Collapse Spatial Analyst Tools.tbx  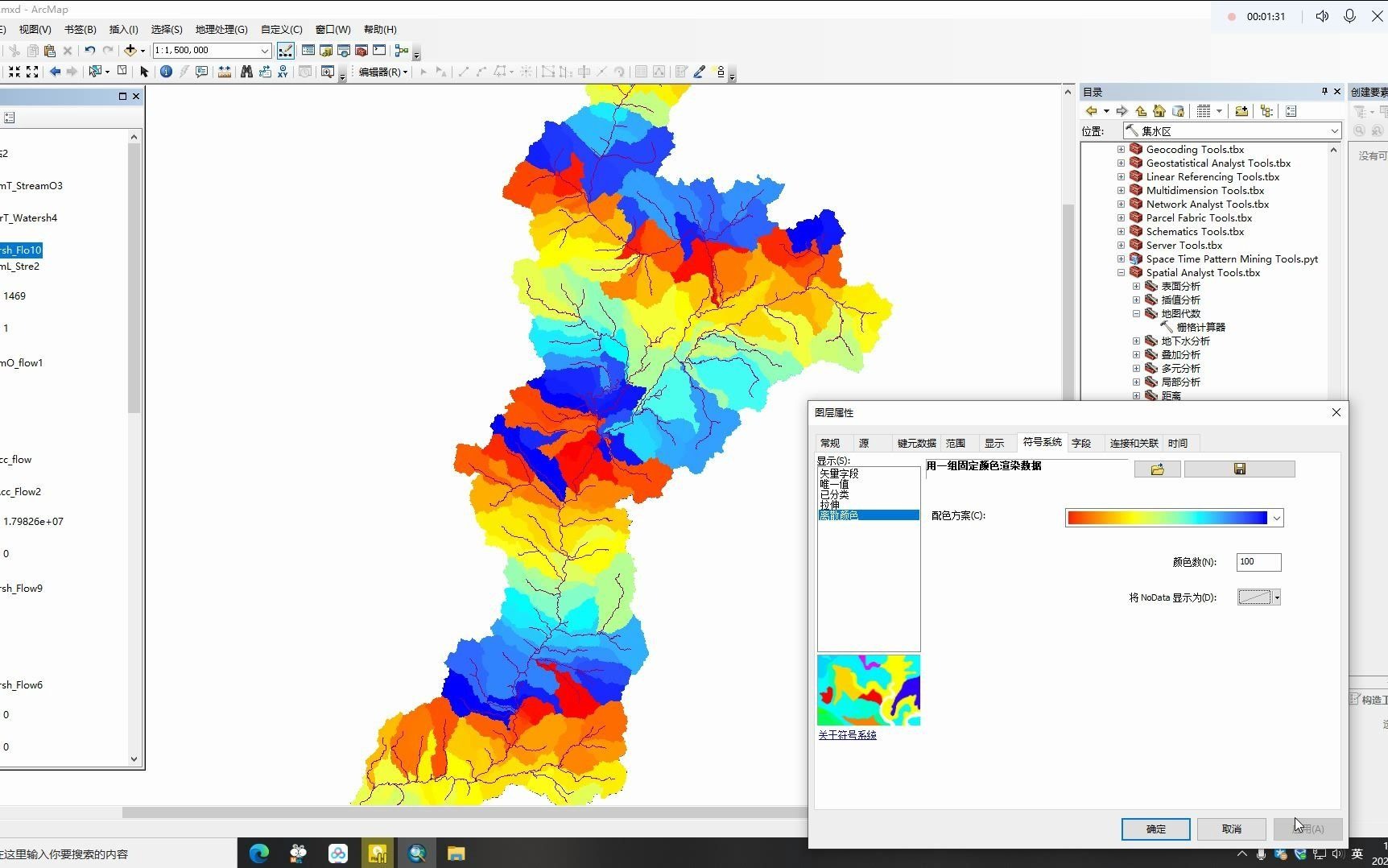[1120, 272]
